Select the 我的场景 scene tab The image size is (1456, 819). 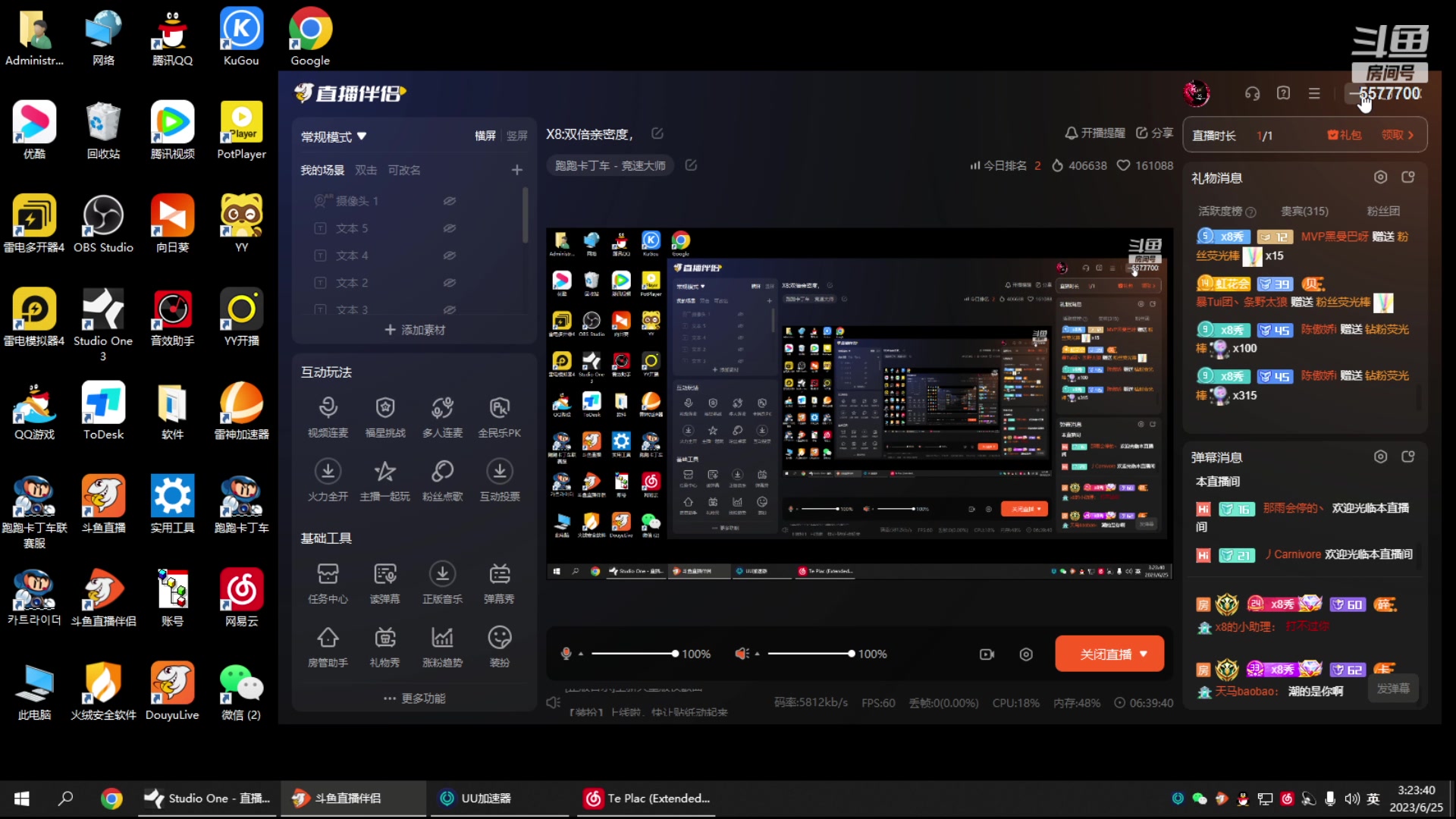pos(322,170)
